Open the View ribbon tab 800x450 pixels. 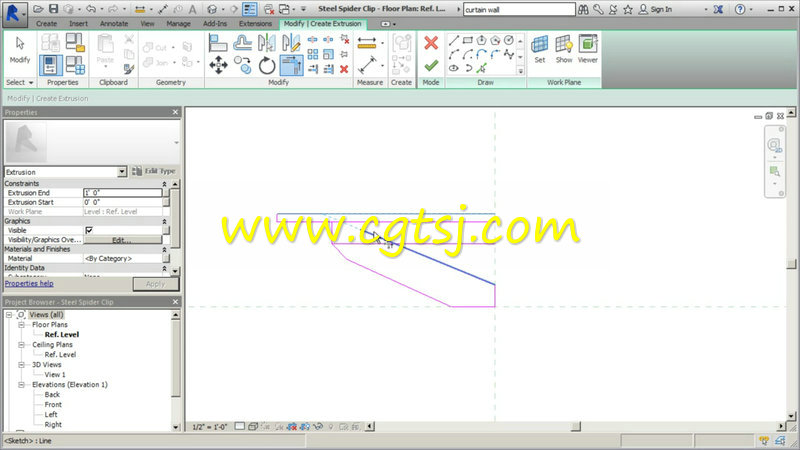point(147,24)
